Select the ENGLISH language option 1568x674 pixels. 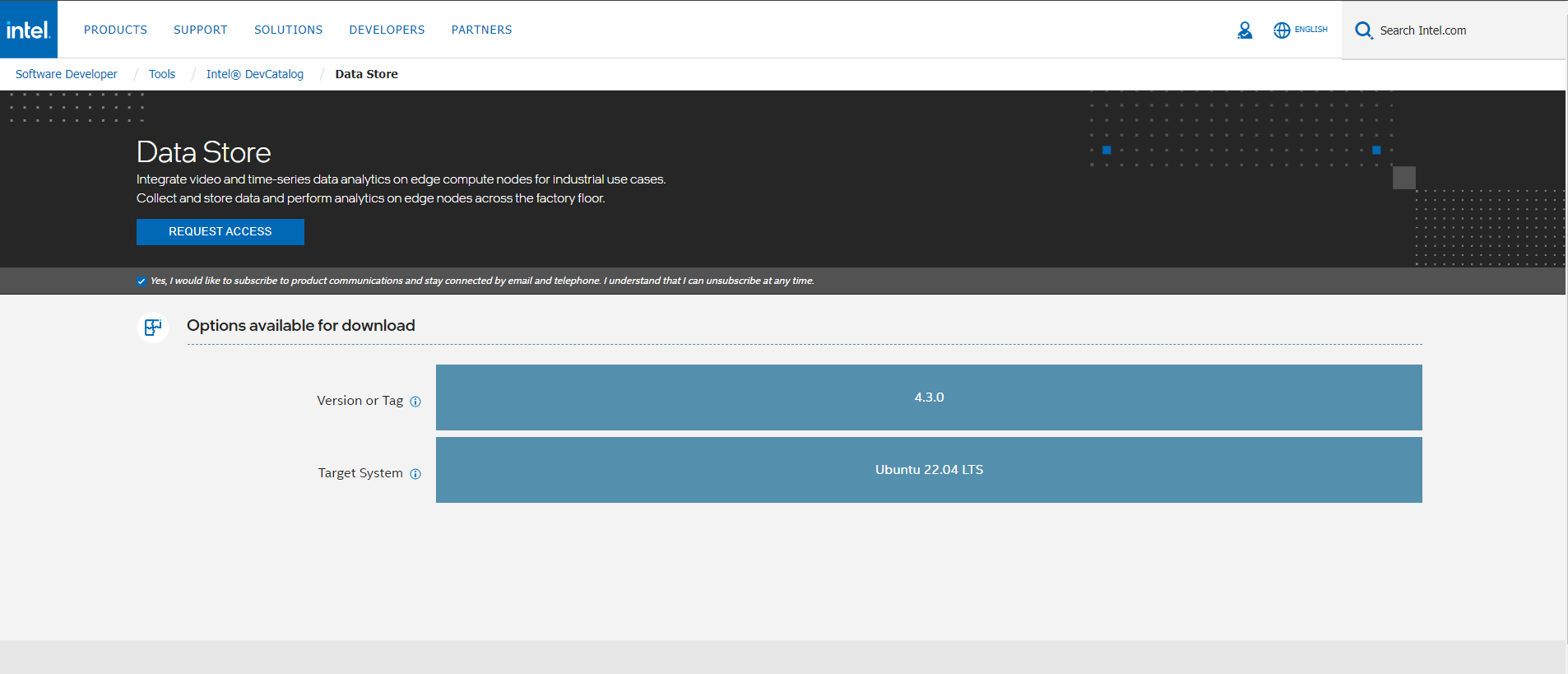[1311, 30]
